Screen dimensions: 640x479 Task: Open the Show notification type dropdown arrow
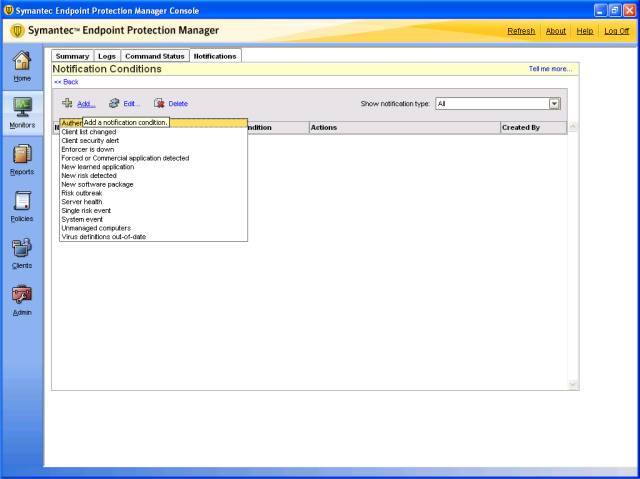[554, 104]
